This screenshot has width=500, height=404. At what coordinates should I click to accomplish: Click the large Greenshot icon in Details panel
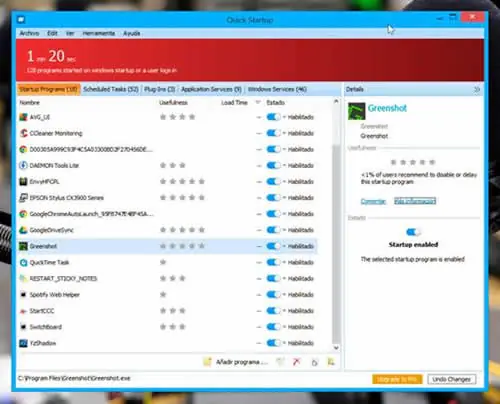356,111
